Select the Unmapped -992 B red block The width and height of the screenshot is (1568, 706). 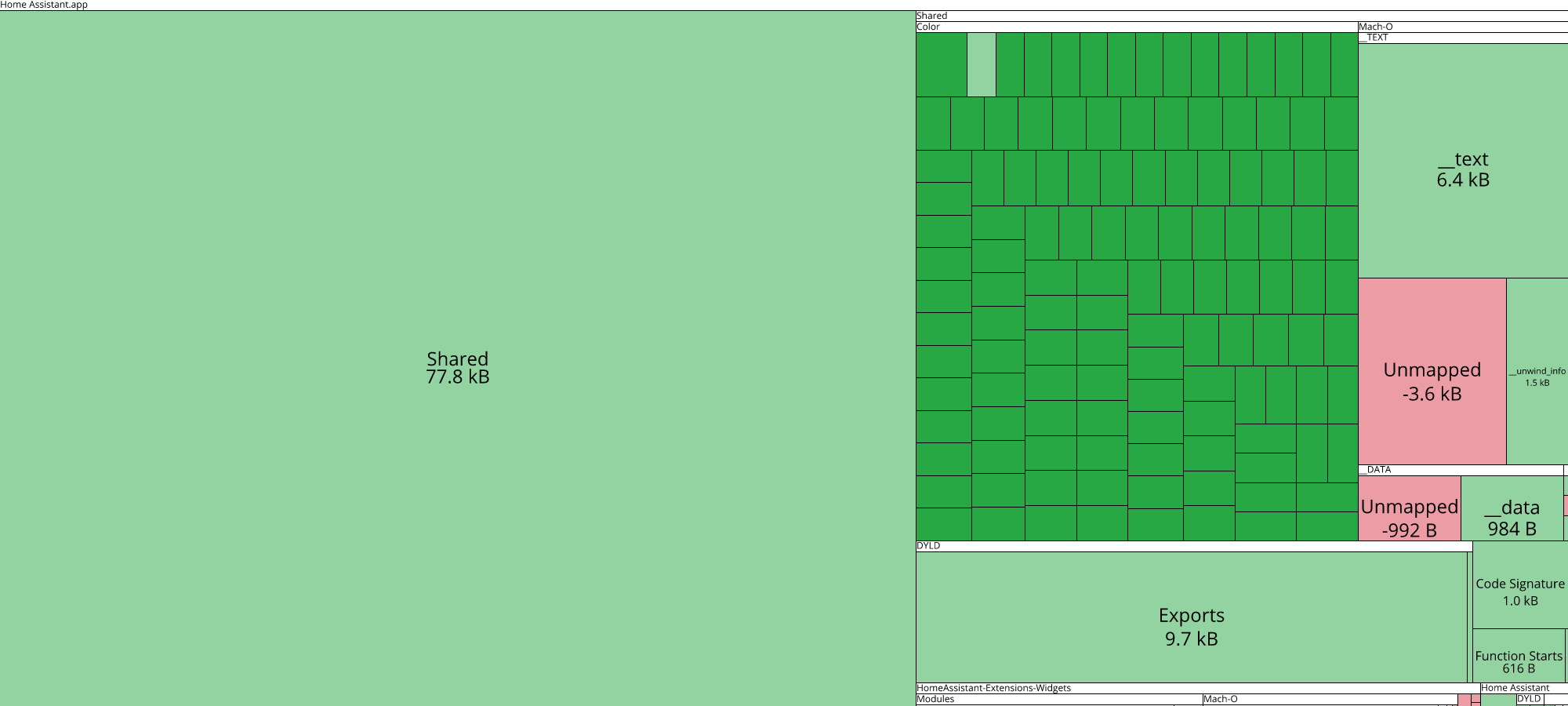click(1409, 518)
